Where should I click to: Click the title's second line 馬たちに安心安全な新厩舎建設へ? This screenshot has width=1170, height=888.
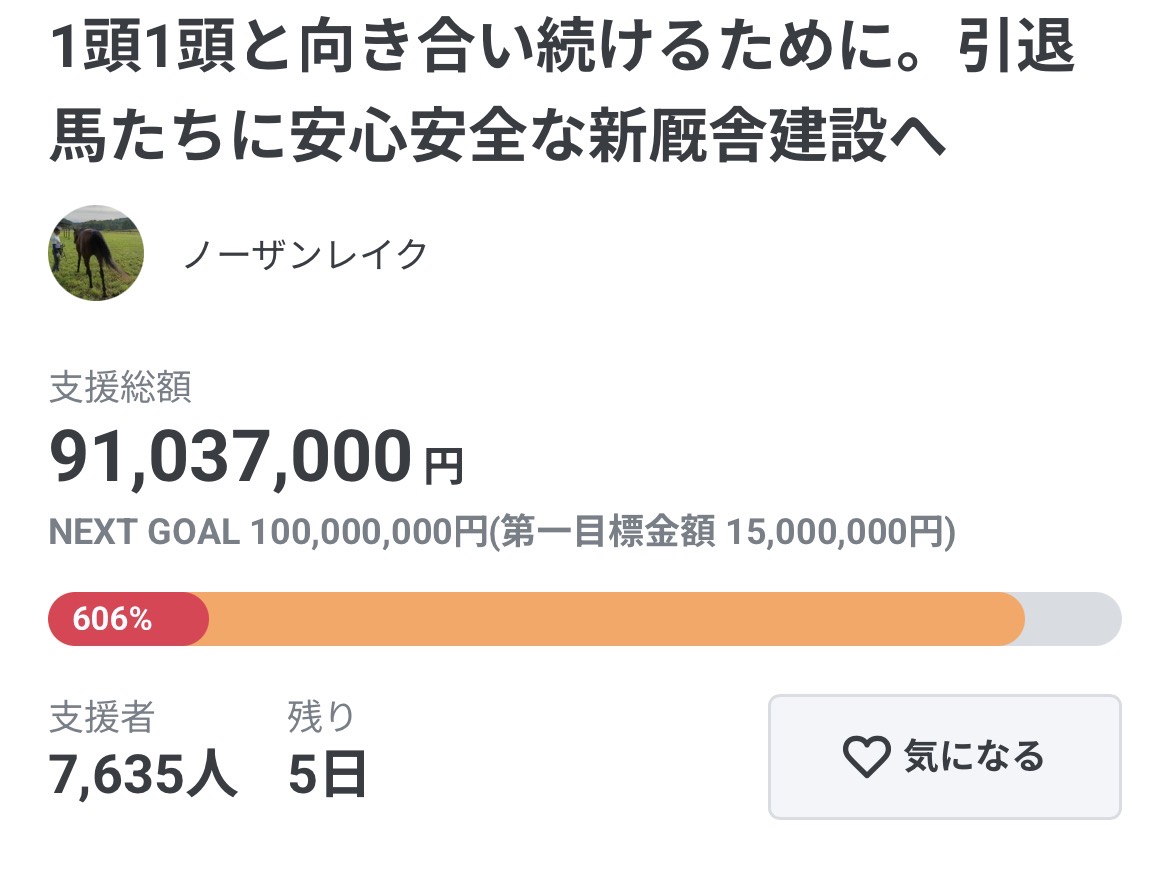click(497, 138)
